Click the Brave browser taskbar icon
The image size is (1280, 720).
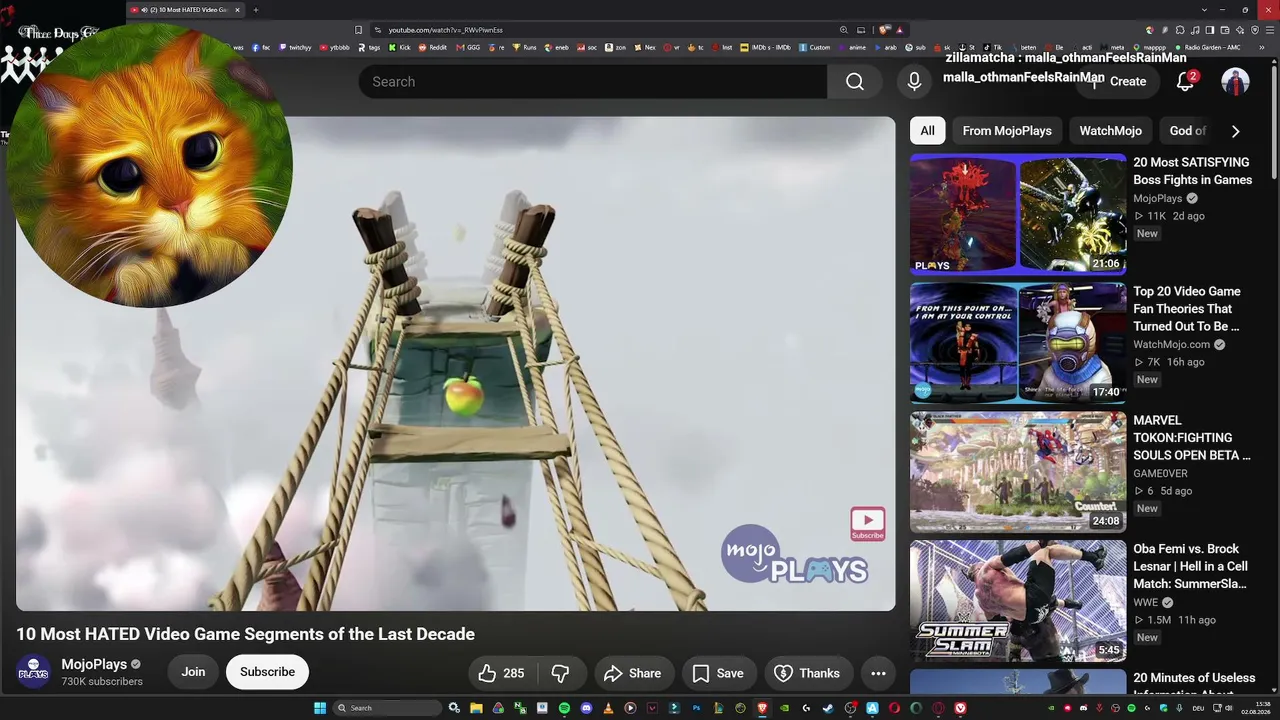tap(762, 708)
